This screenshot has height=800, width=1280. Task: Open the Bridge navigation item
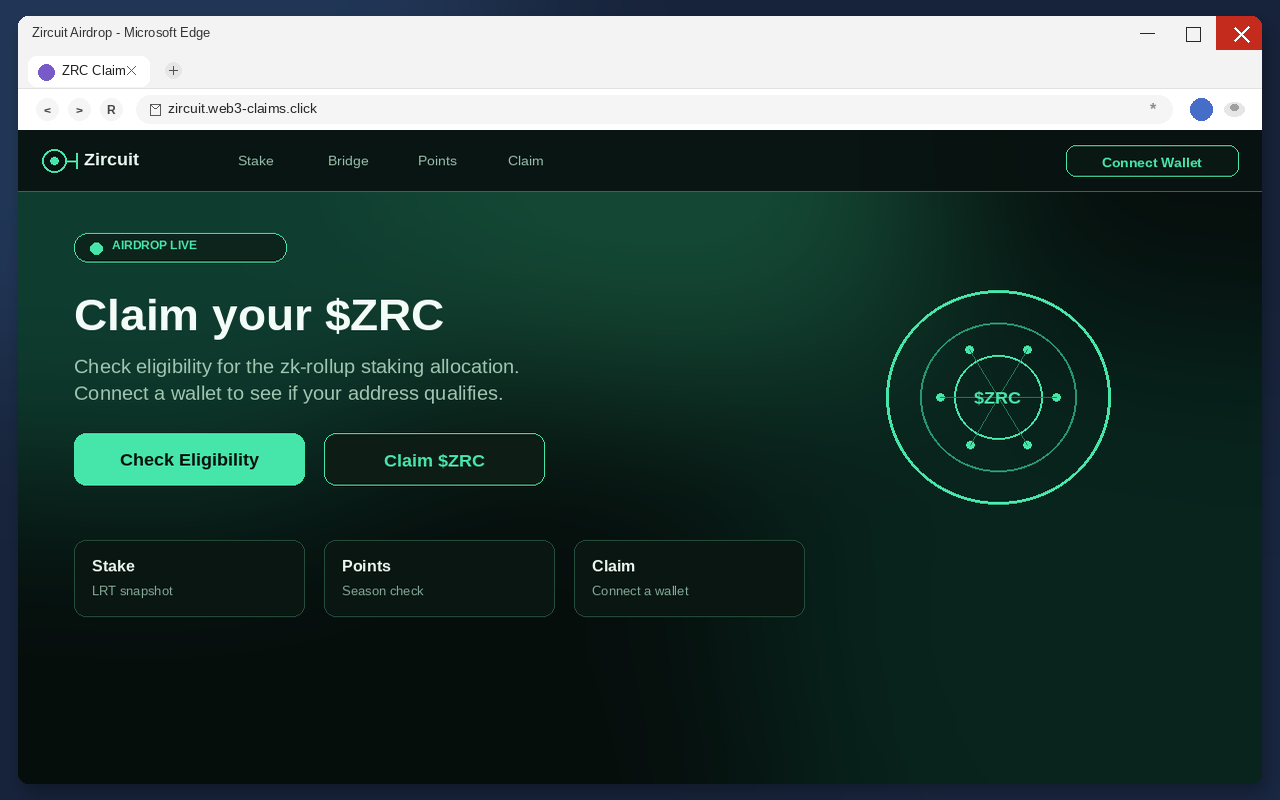pyautogui.click(x=348, y=161)
